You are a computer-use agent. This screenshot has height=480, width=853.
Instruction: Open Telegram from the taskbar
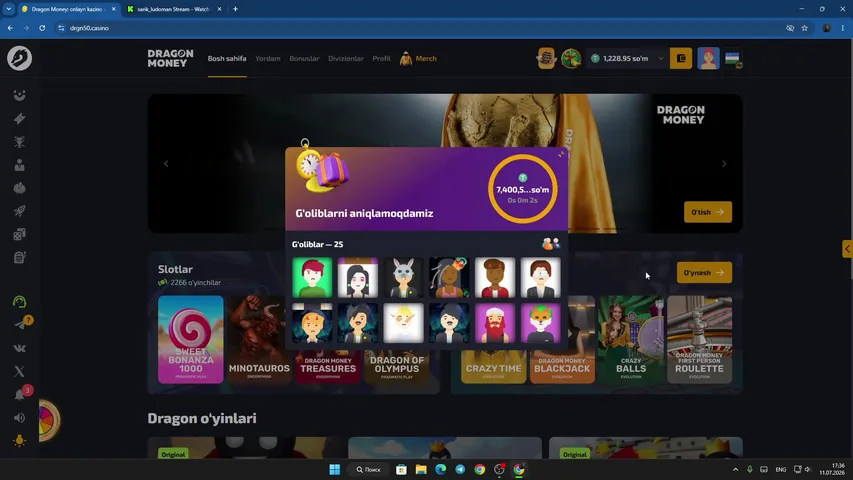(x=460, y=469)
